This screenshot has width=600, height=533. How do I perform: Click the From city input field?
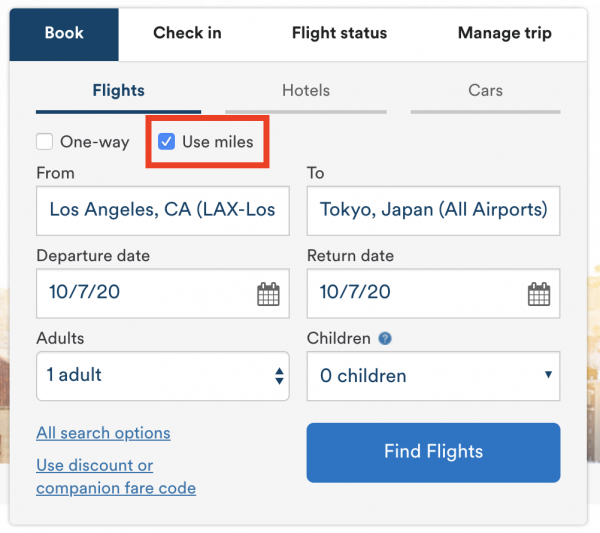pos(162,210)
